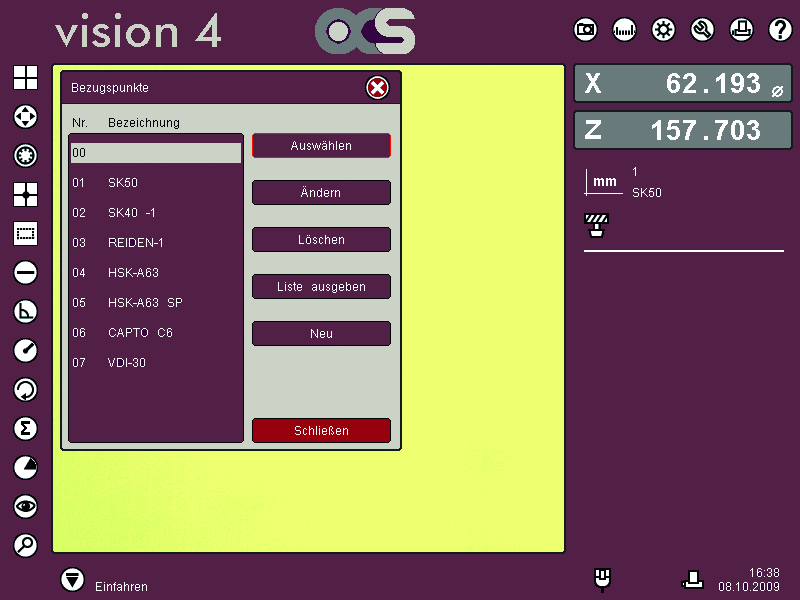
Task: Select reference point 04 HSK-A63
Action: point(156,273)
